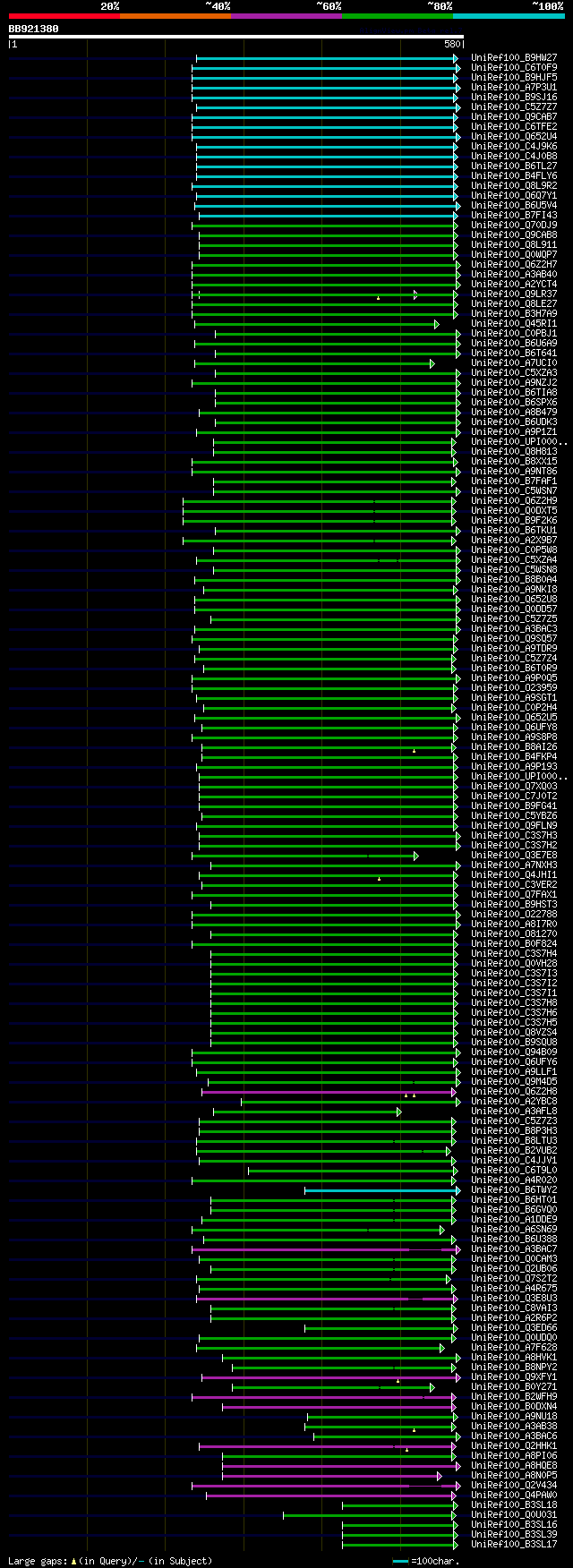Click the =100char. scale legend

tap(426, 1562)
